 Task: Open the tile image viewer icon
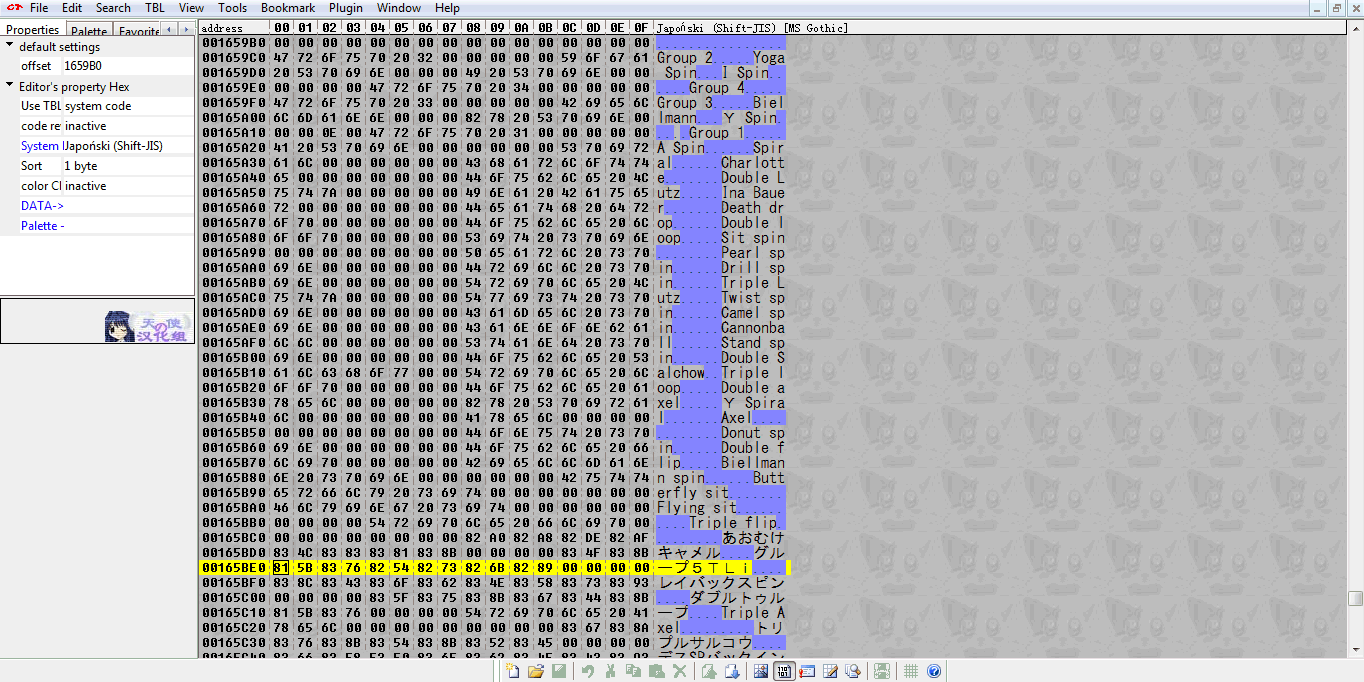(x=761, y=671)
